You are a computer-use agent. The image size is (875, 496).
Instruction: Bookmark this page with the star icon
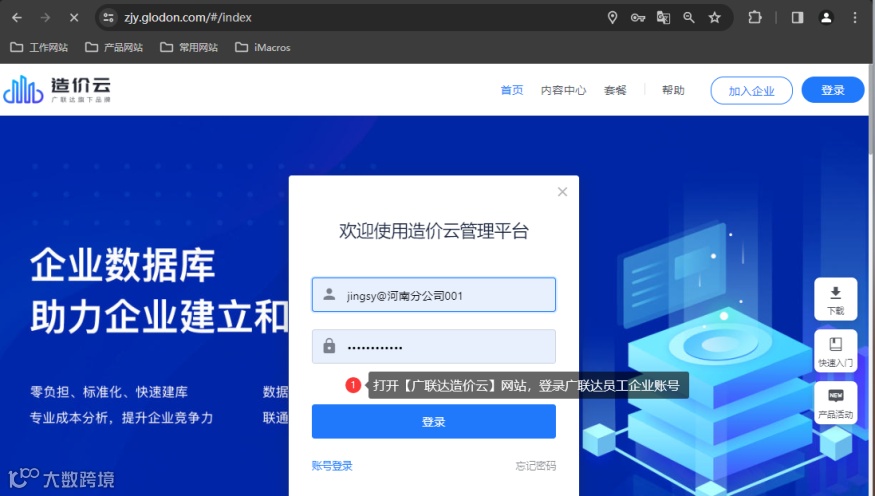[x=714, y=18]
